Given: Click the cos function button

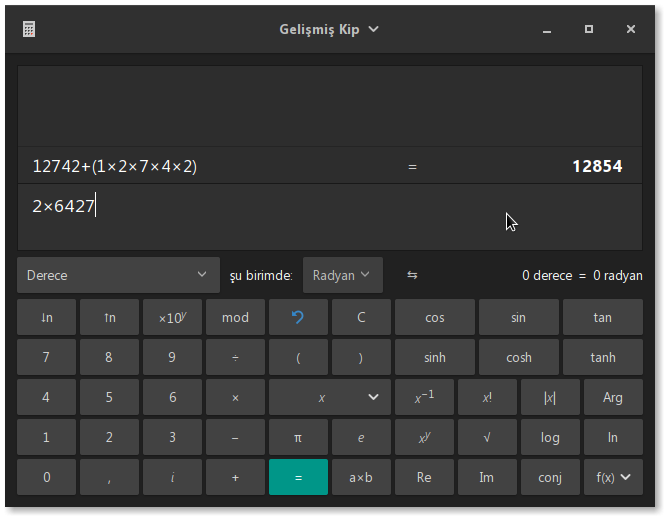Looking at the screenshot, I should point(434,317).
